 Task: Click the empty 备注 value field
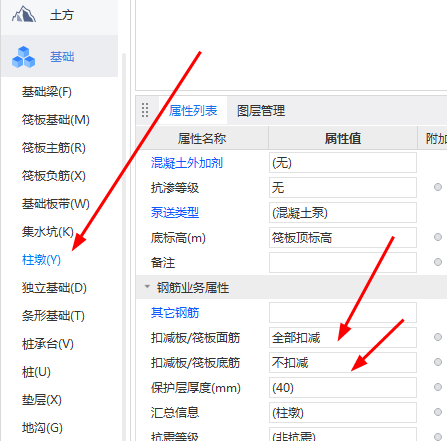pos(343,262)
